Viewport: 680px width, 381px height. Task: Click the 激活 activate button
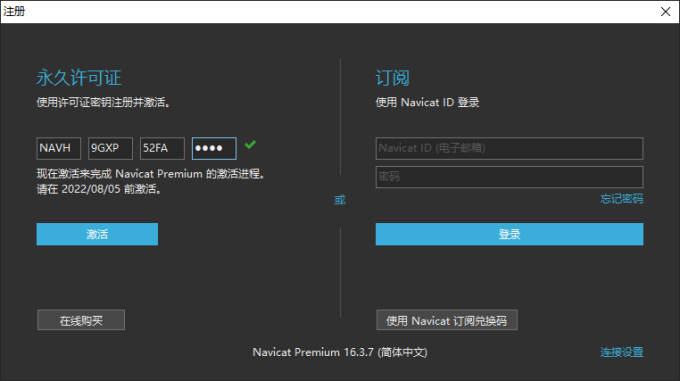tap(97, 234)
